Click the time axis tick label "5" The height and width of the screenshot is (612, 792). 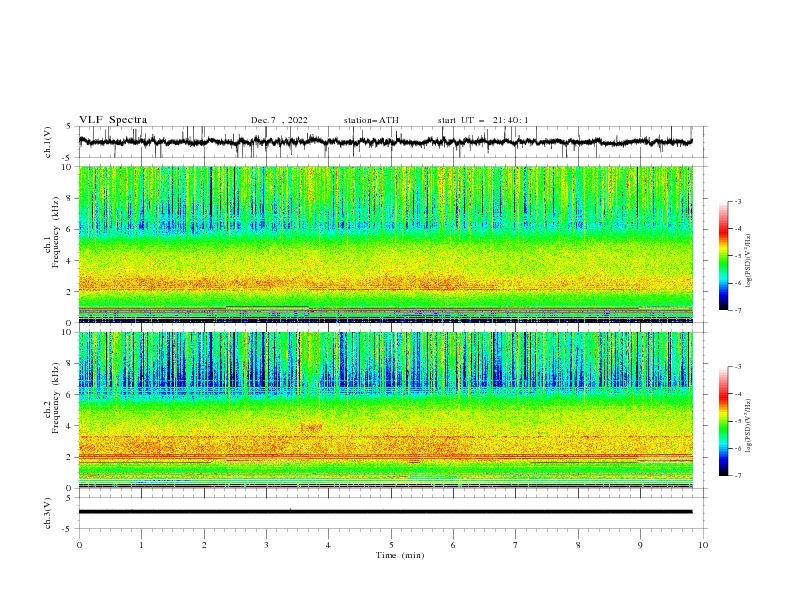pos(391,545)
